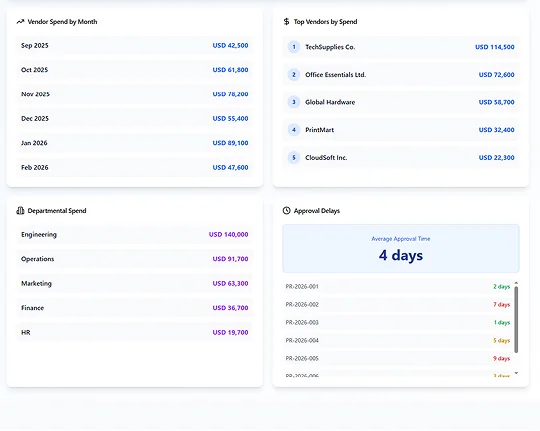
Task: Select the PrintMart vendor name
Action: (320, 130)
